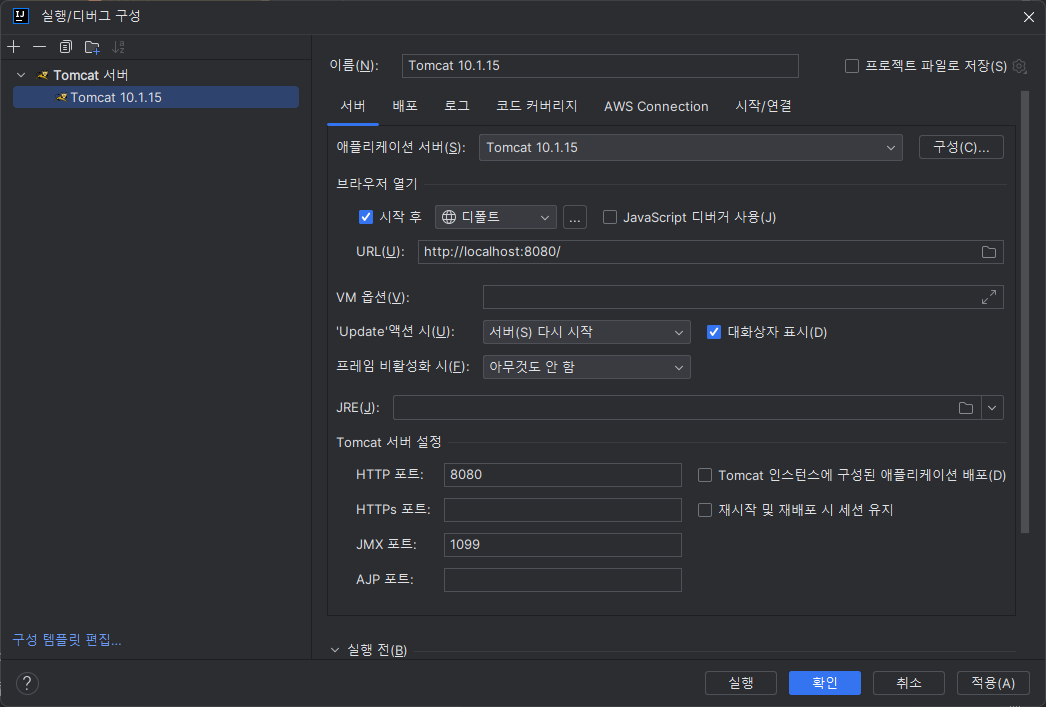Click the globe icon in browser selector
Viewport: 1046px width, 707px height.
449,217
